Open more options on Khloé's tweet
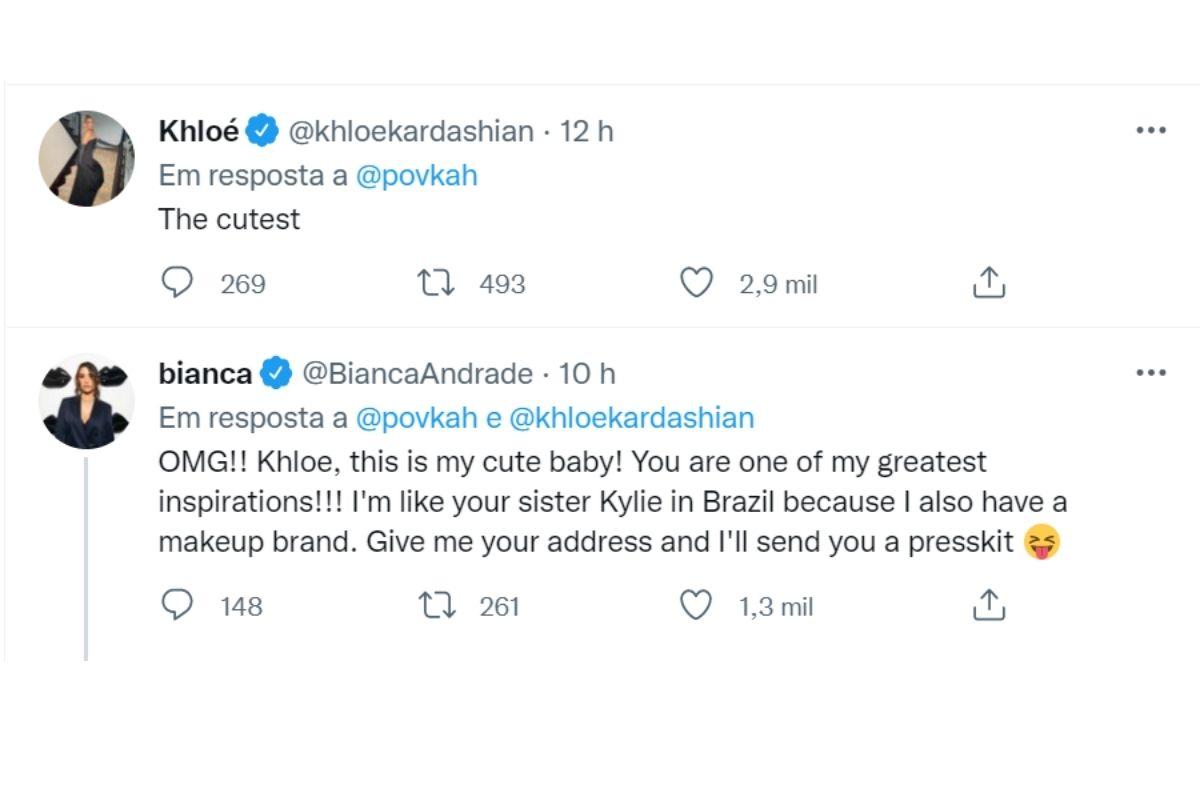Screen dimensions: 1200x800 pyautogui.click(x=1151, y=131)
